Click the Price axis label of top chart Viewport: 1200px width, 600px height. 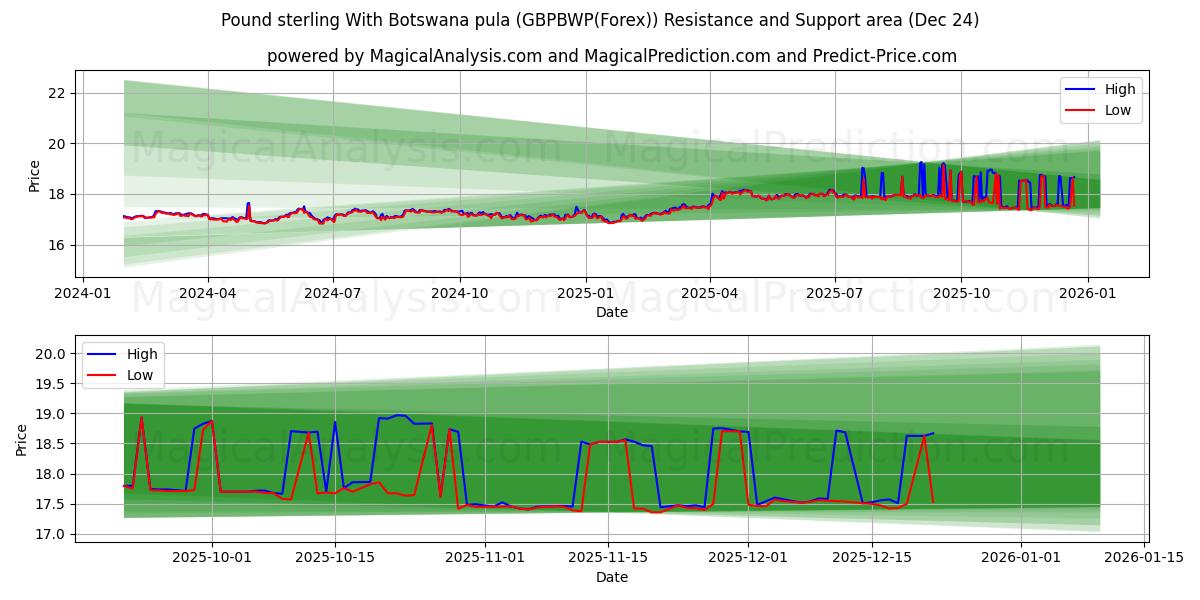click(x=34, y=172)
